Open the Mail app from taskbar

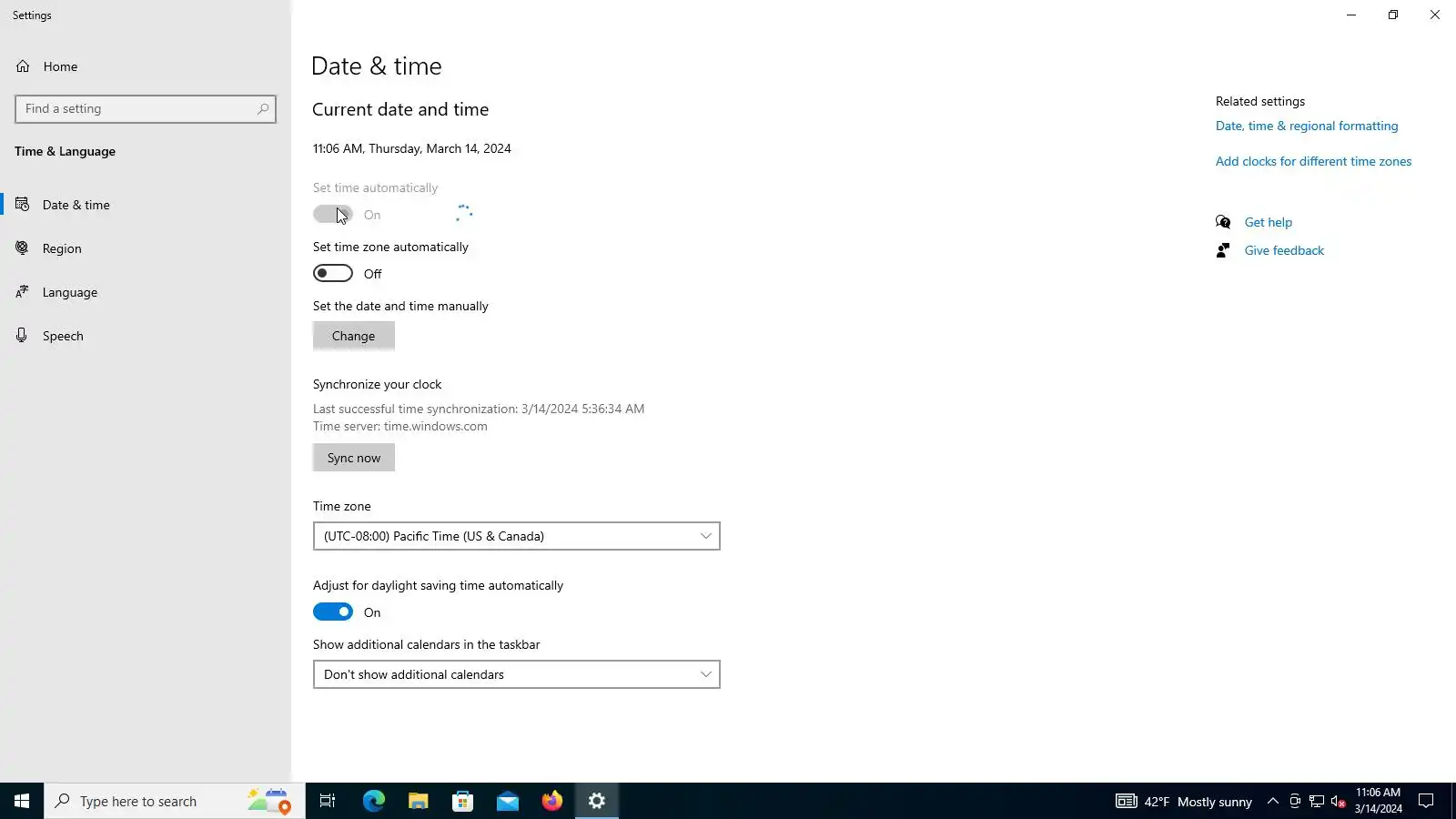point(508,801)
